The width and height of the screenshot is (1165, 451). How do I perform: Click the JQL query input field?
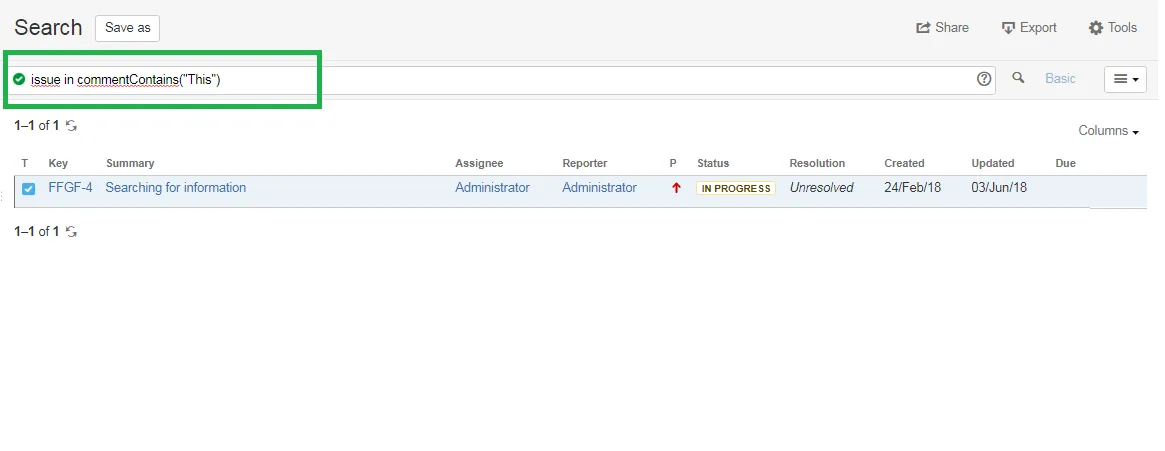(502, 80)
